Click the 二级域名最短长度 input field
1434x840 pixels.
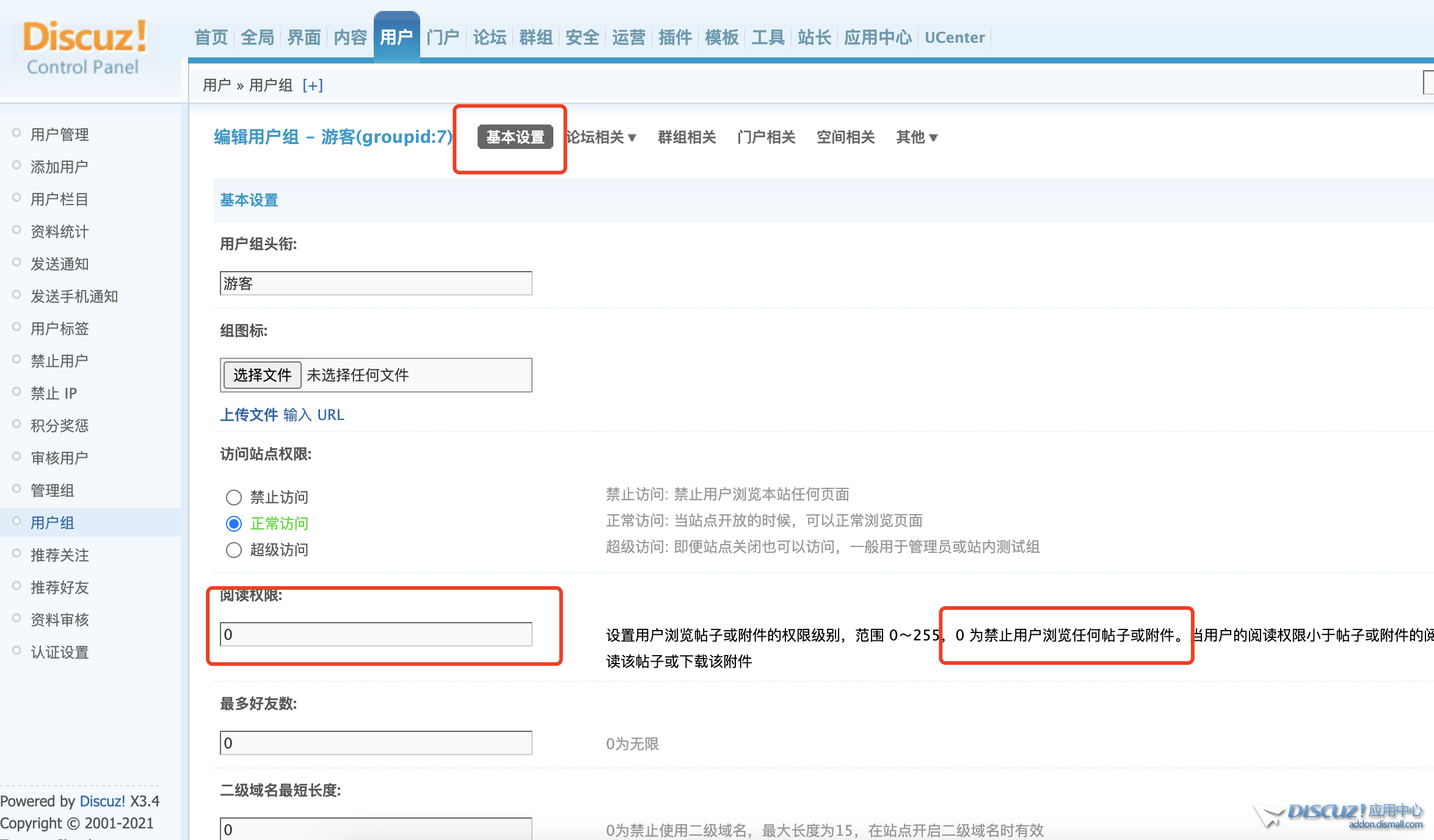coord(376,828)
